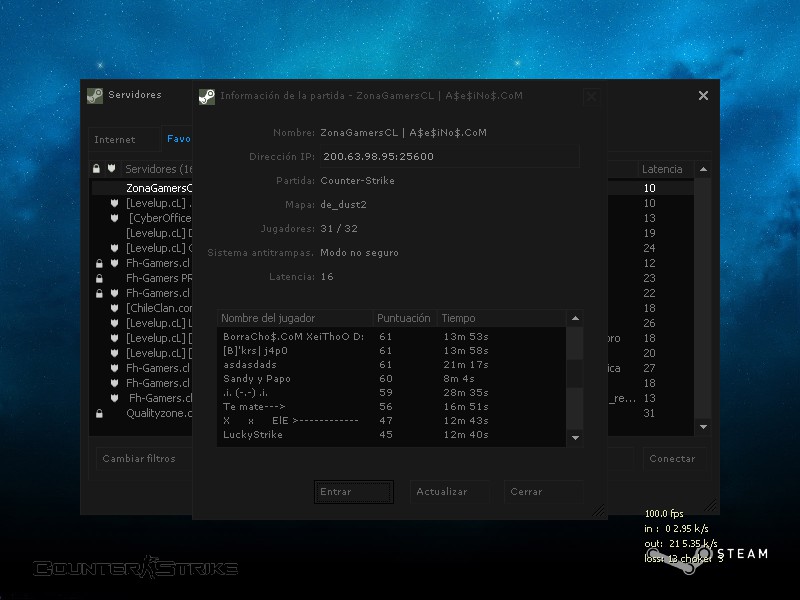Click shield icon on [CyberOffice row
Image resolution: width=800 pixels, height=600 pixels.
(x=114, y=218)
